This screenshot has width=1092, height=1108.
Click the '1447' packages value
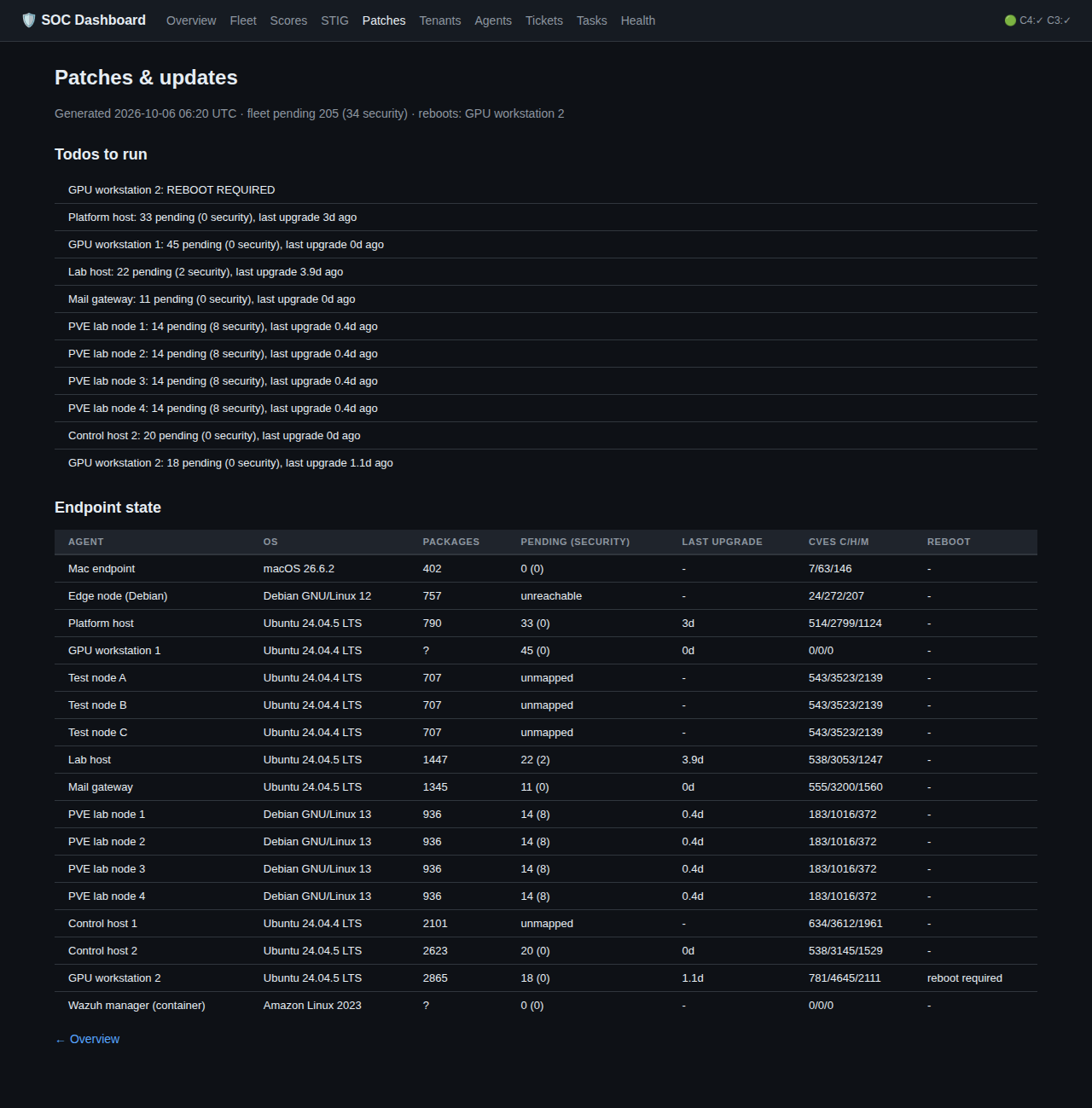[435, 760]
